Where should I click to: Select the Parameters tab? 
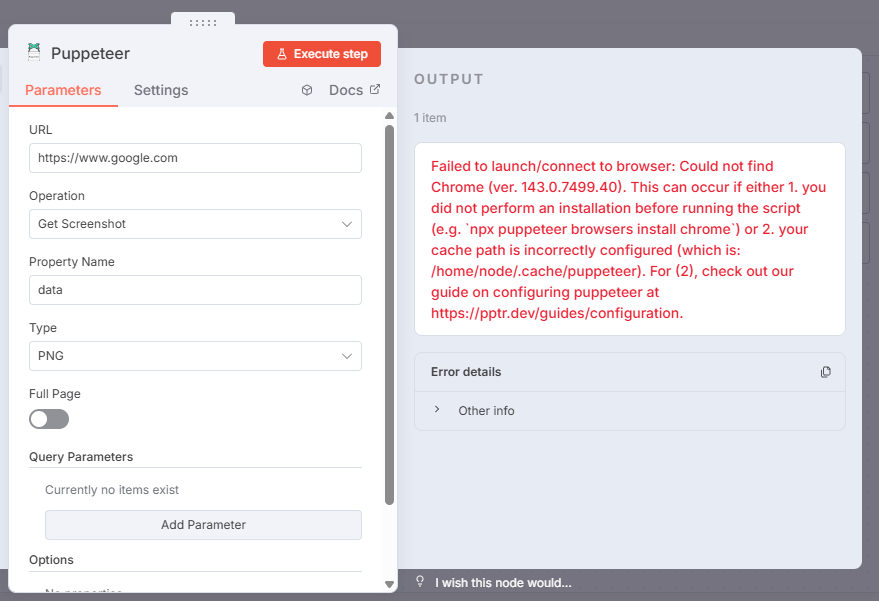tap(63, 90)
